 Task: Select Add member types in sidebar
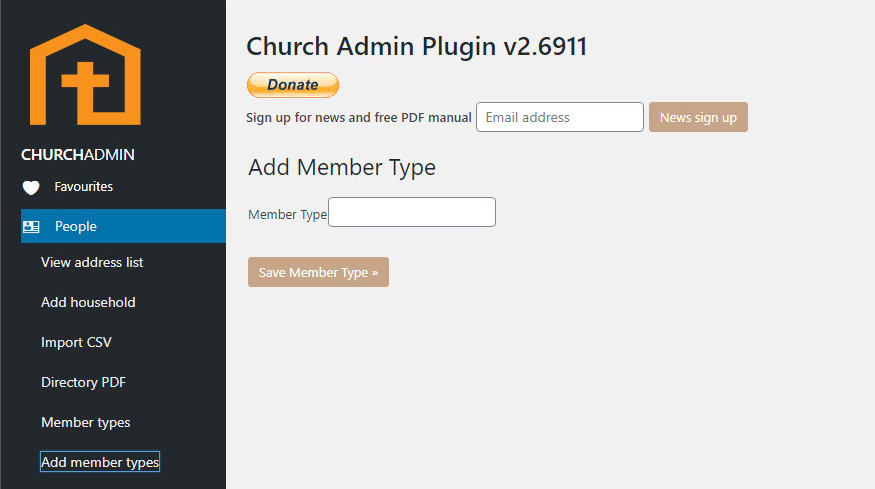point(100,462)
